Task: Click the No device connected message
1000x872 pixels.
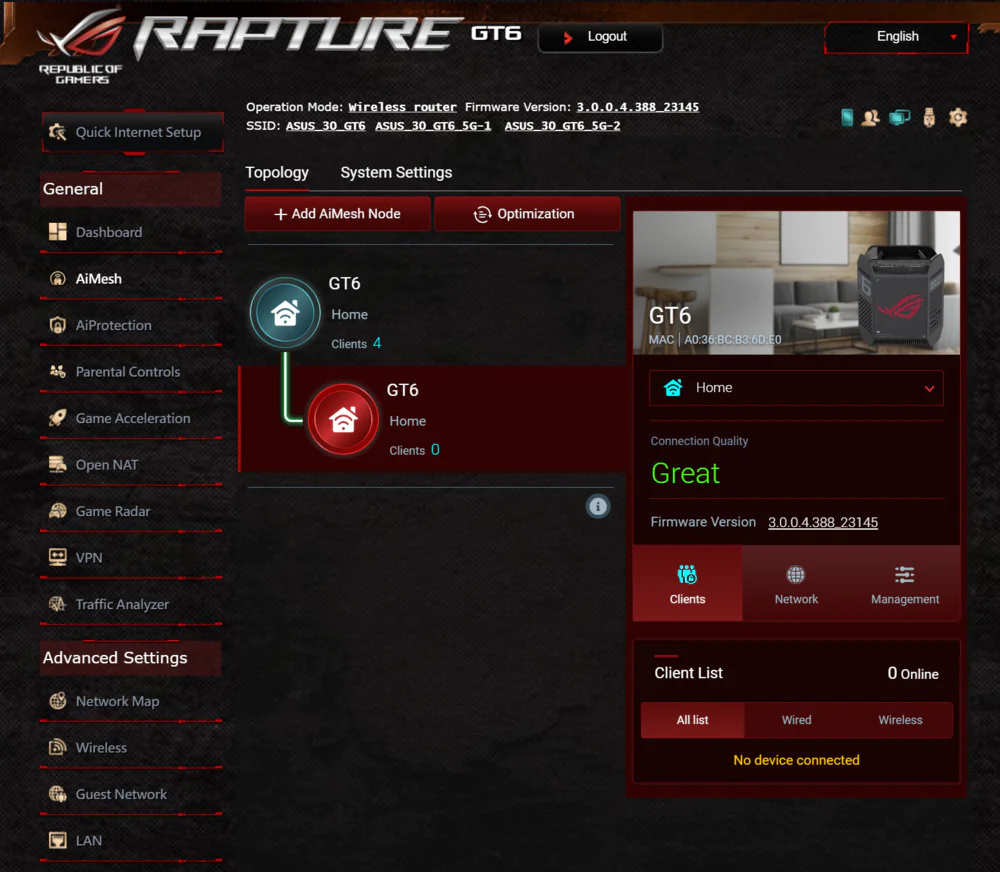Action: tap(796, 760)
